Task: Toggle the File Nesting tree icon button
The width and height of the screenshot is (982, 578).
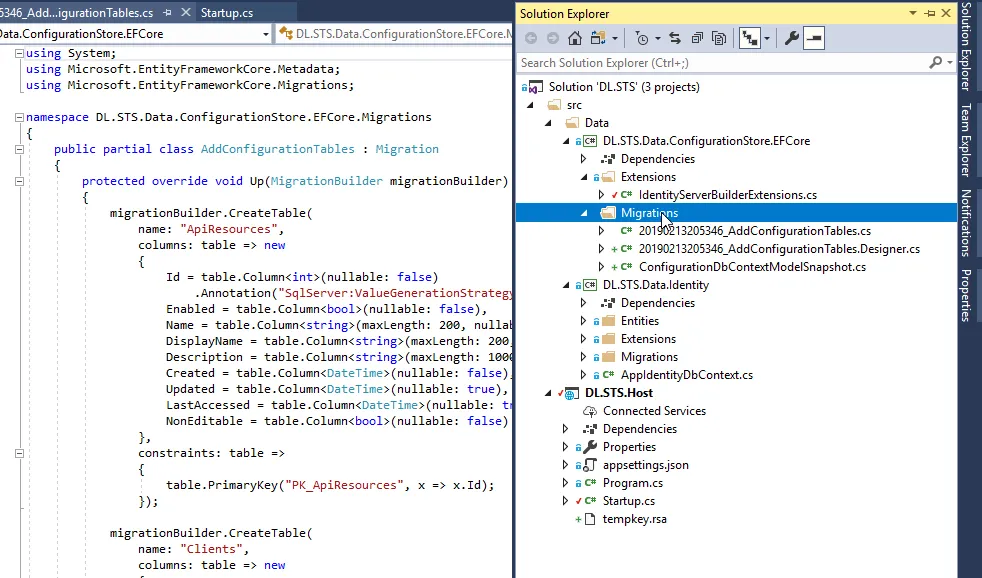Action: coord(749,38)
